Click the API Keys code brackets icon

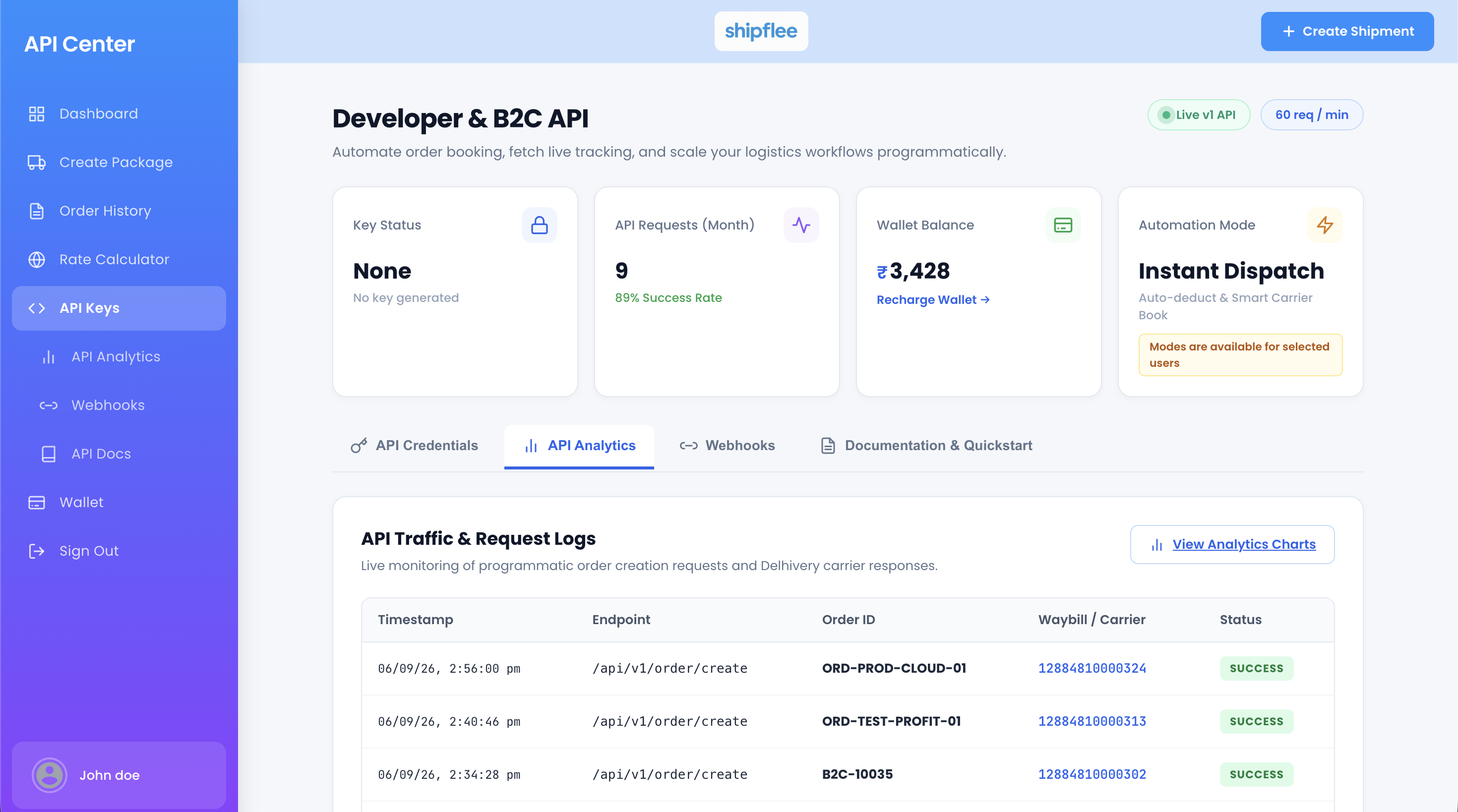pos(37,308)
